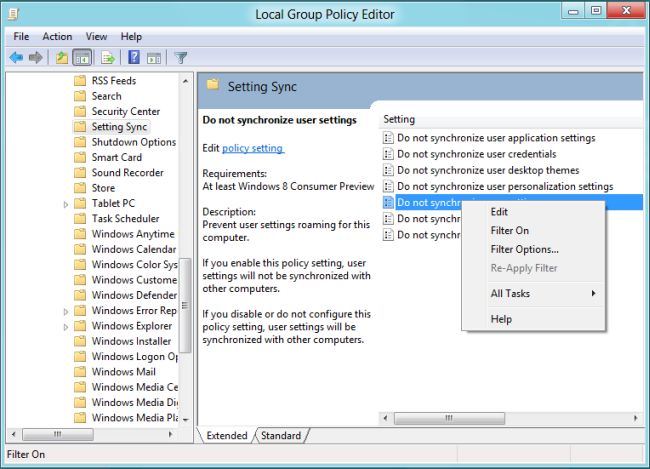The height and width of the screenshot is (469, 650).
Task: Click tree pane vertical scrollbar thumb
Action: point(185,306)
